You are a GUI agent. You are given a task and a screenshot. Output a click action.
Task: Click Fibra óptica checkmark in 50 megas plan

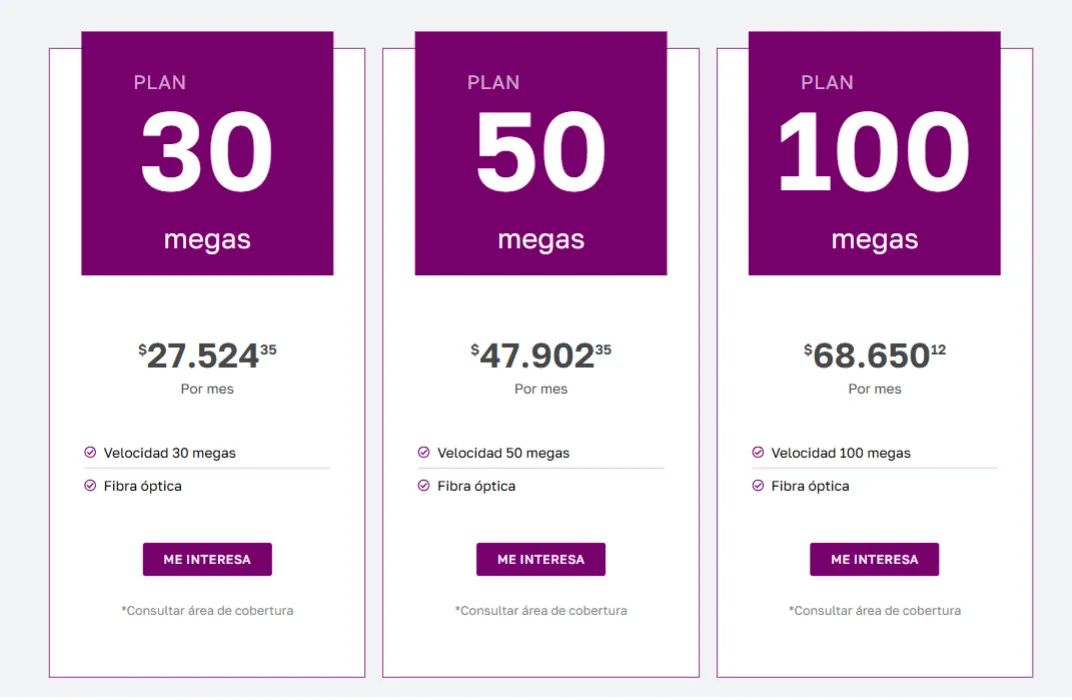(424, 485)
